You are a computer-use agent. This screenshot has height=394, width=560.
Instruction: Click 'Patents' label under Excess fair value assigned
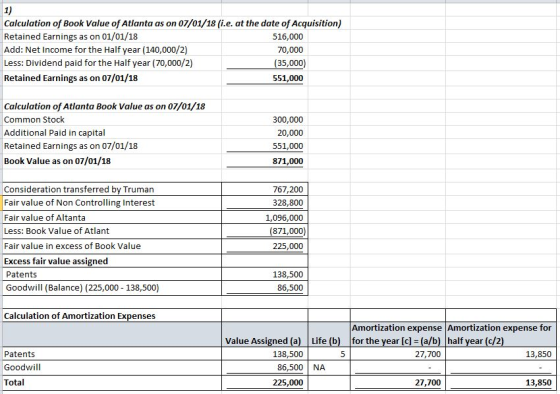pos(21,274)
